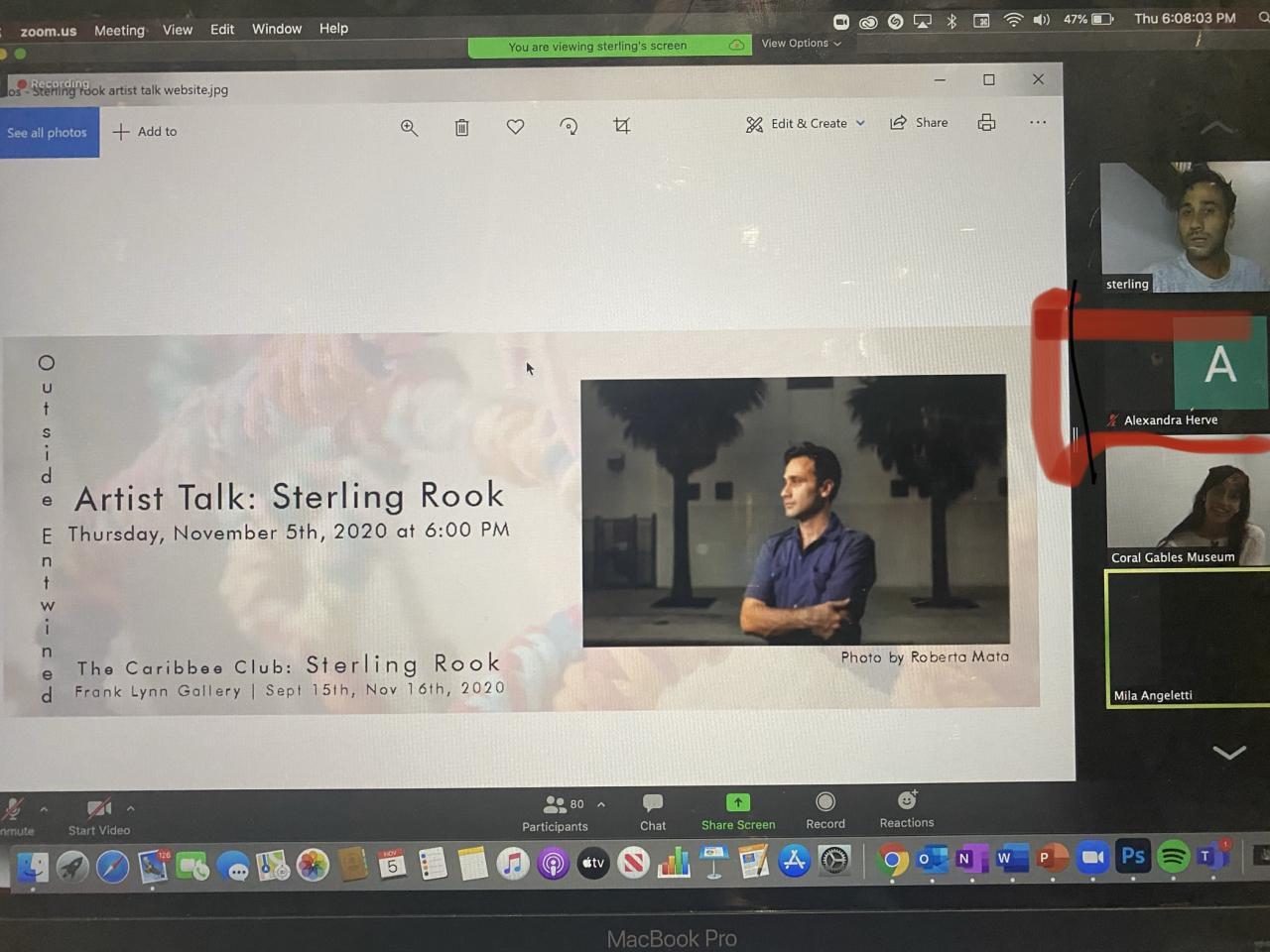This screenshot has height=952, width=1270.
Task: Click the volume icon in the menu bar
Action: coord(1041,20)
